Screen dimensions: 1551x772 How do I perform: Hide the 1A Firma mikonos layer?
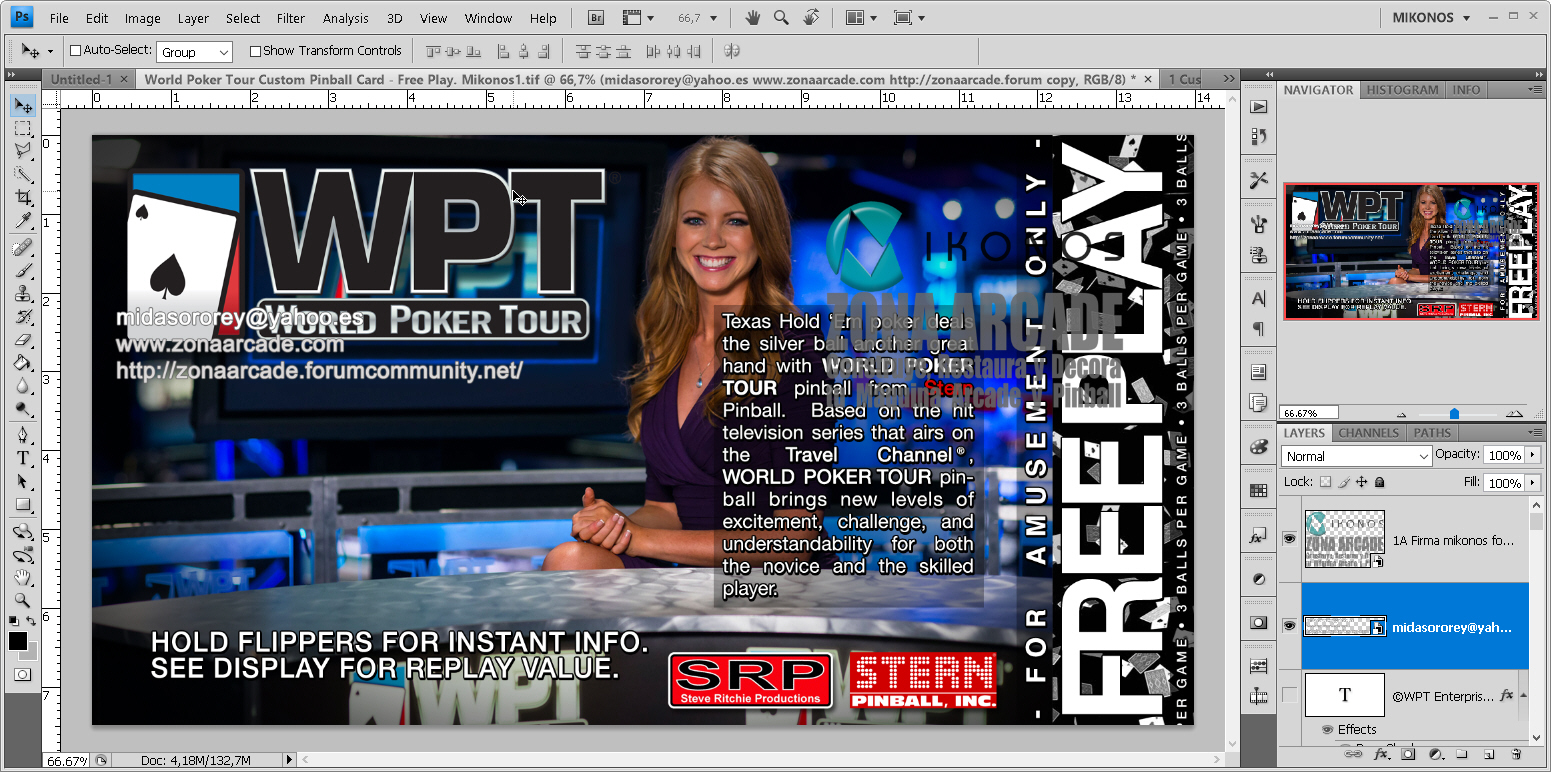[x=1289, y=539]
